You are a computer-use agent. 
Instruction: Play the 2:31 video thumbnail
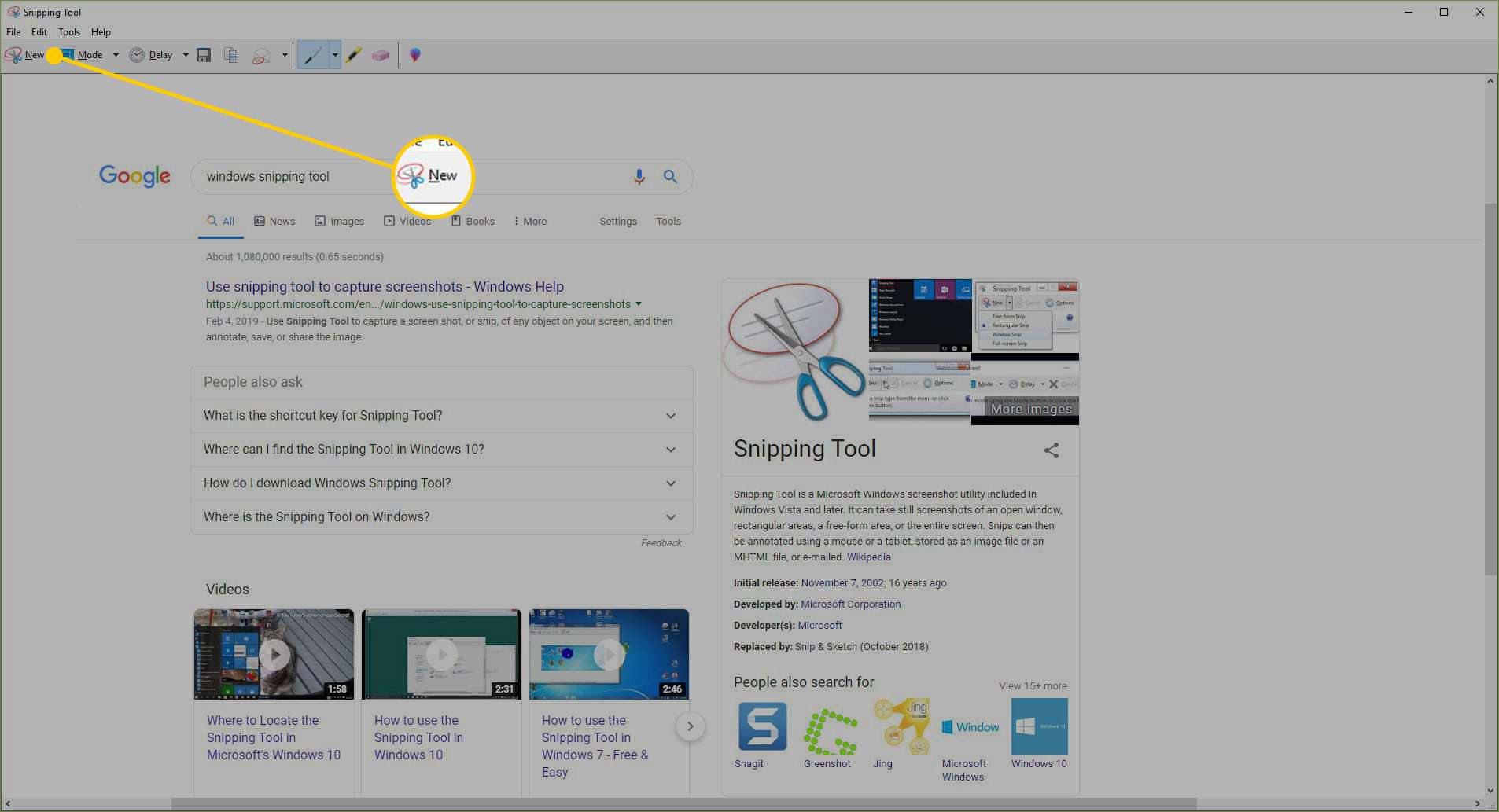(441, 654)
